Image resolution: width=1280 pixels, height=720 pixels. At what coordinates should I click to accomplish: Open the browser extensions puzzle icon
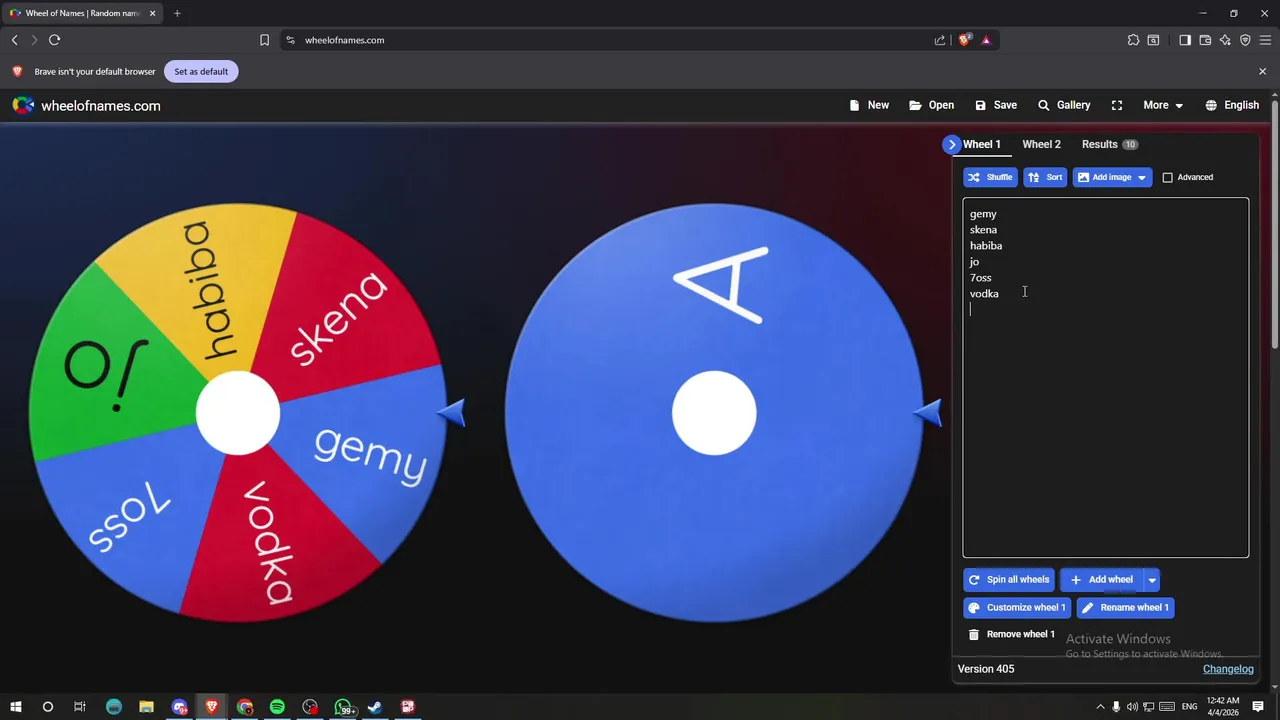(x=1133, y=40)
